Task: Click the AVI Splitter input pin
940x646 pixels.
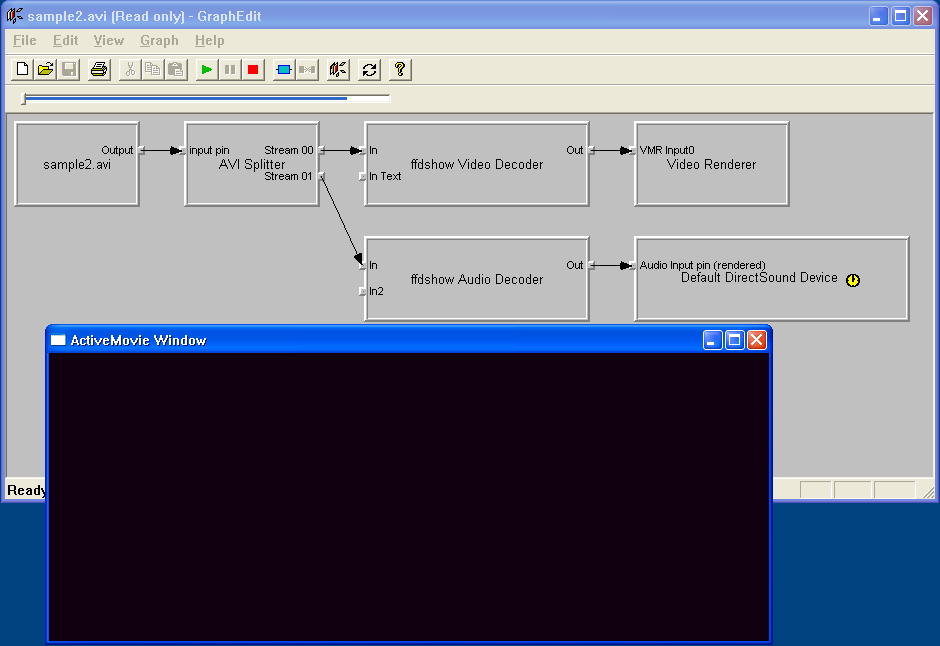Action: point(182,150)
